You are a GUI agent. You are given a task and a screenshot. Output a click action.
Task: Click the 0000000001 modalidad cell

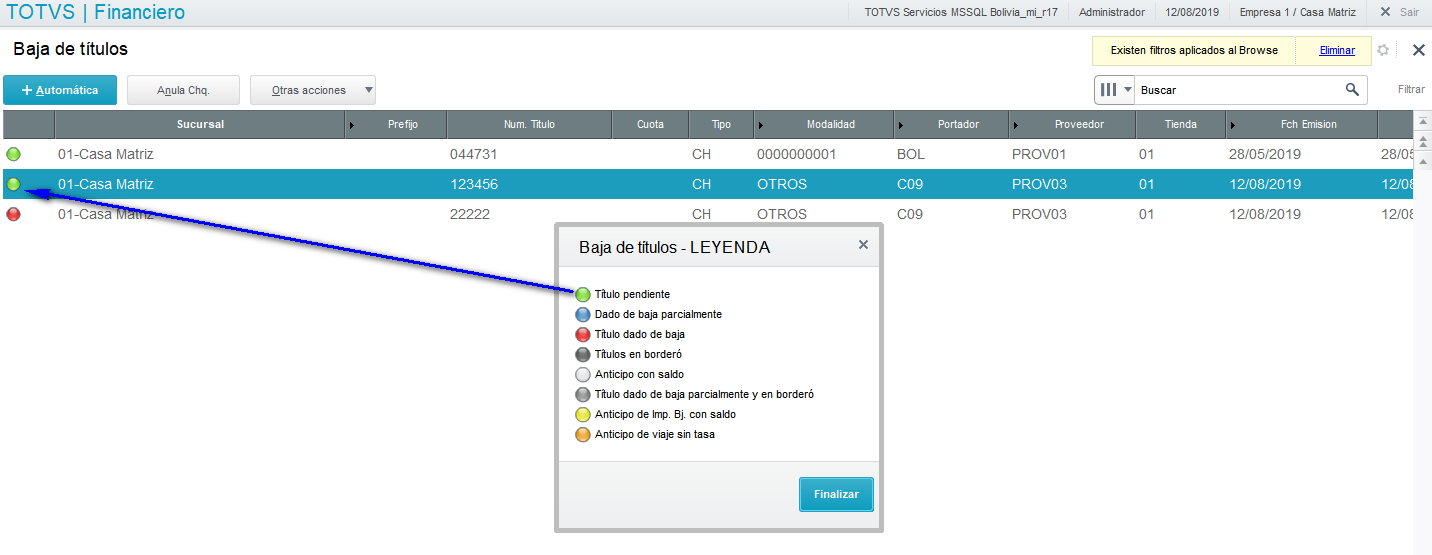click(796, 154)
